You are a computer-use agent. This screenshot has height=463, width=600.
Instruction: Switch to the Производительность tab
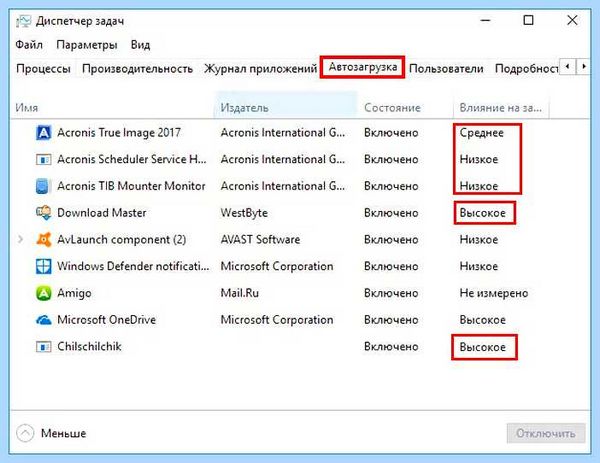click(137, 68)
